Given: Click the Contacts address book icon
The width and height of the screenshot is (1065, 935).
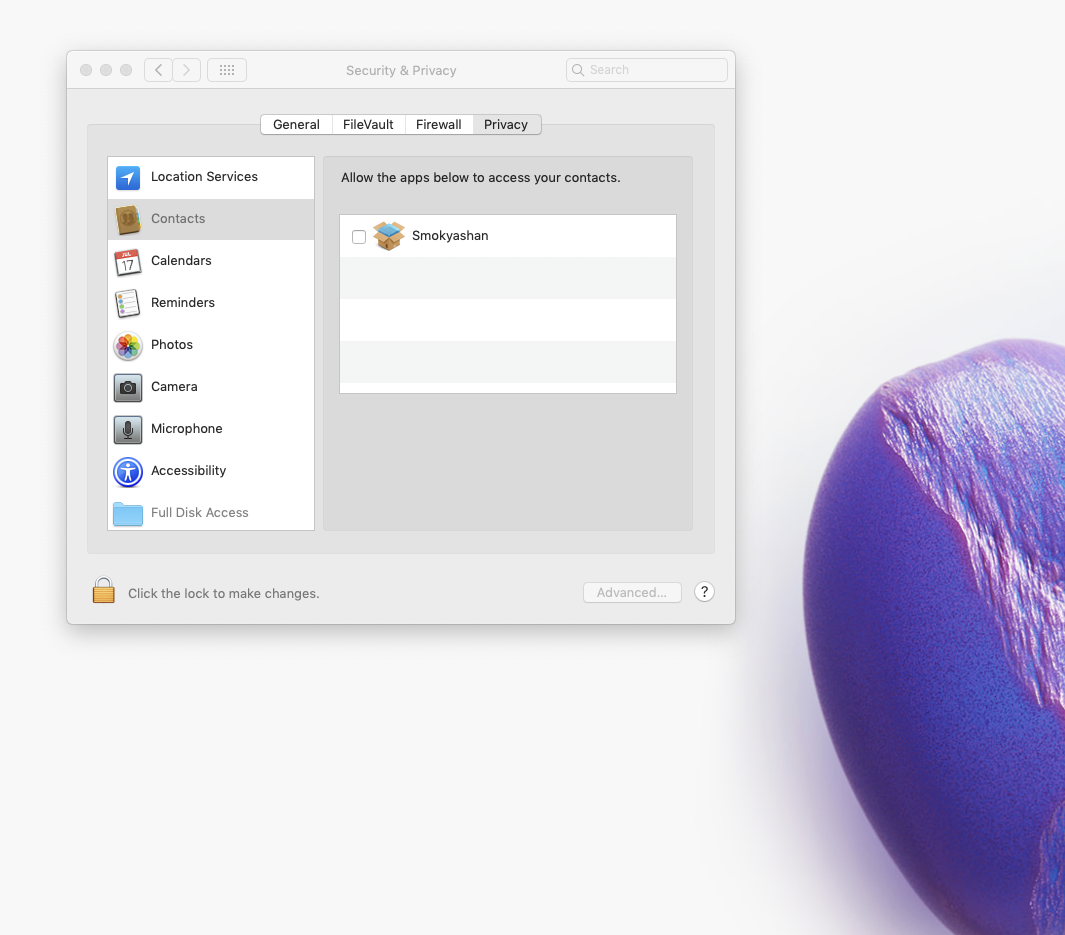Looking at the screenshot, I should click(128, 220).
